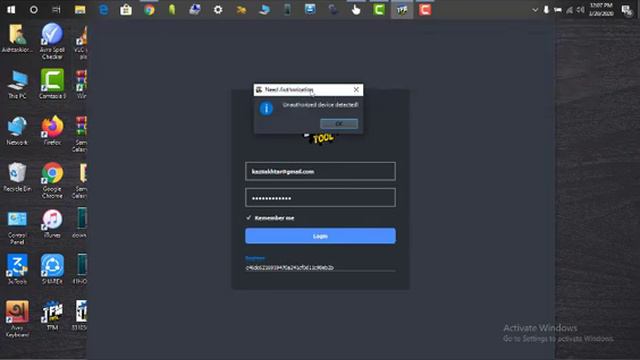The width and height of the screenshot is (640, 360).
Task: Click the green Camtasia taskbar icon
Action: 379,9
